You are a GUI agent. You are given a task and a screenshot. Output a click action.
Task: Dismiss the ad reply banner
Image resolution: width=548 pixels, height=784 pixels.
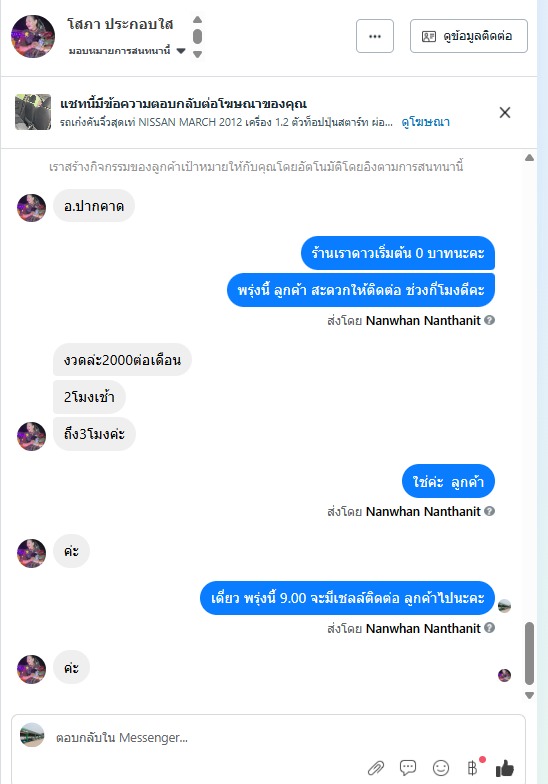click(x=505, y=112)
